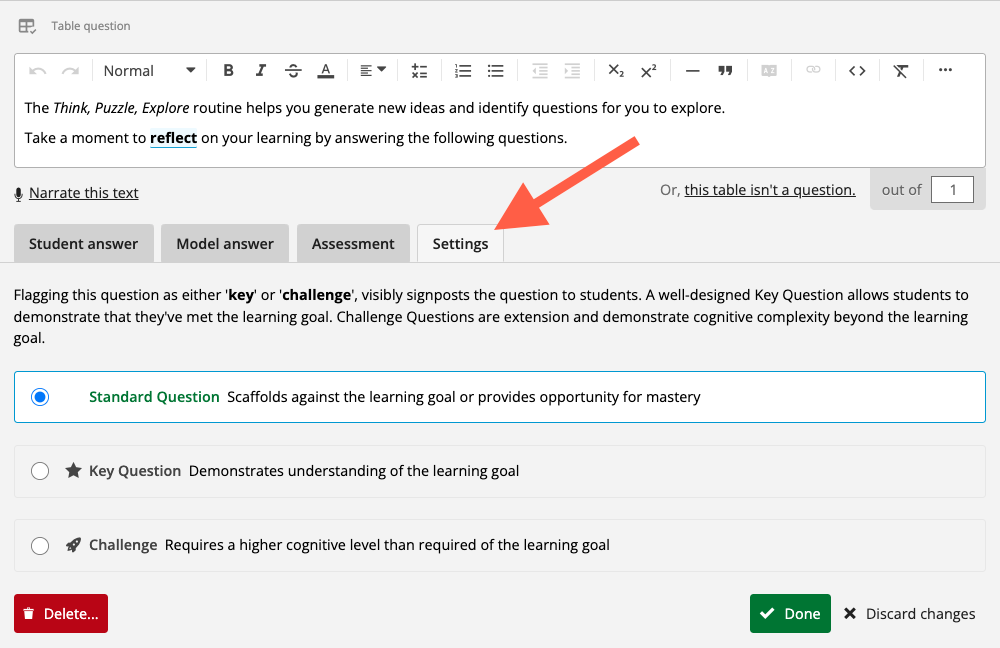Screen dimensions: 1000x648
Task: Click the 'out of' marks field
Action: click(x=952, y=189)
